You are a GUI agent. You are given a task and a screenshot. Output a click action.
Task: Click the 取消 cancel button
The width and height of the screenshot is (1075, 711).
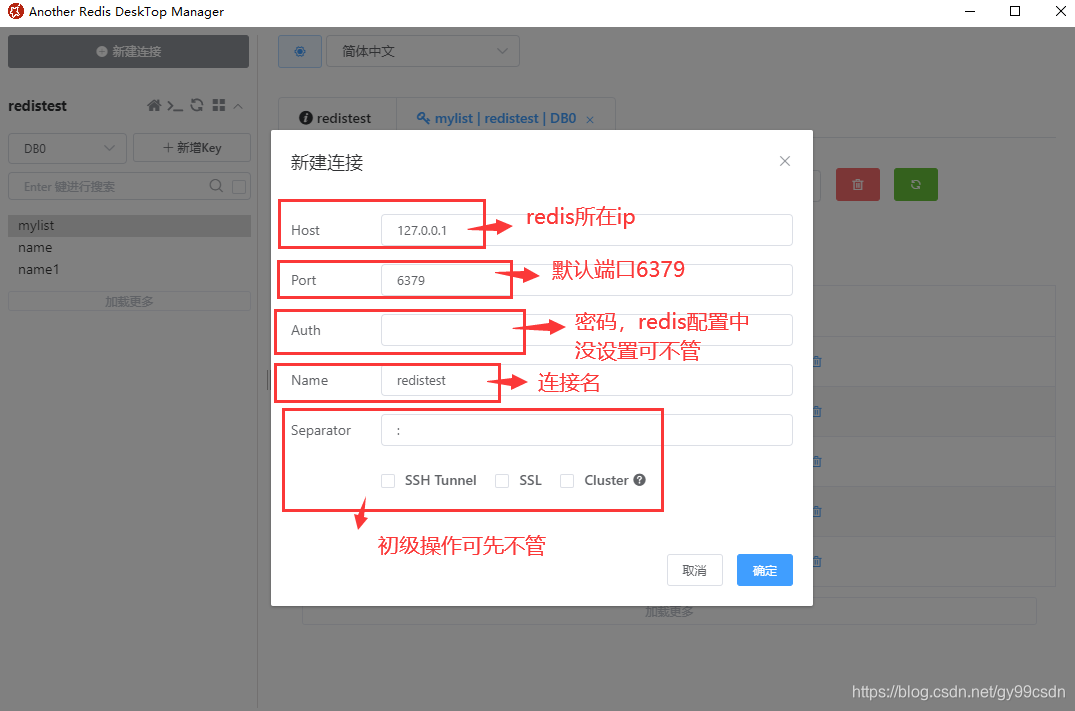coord(694,570)
